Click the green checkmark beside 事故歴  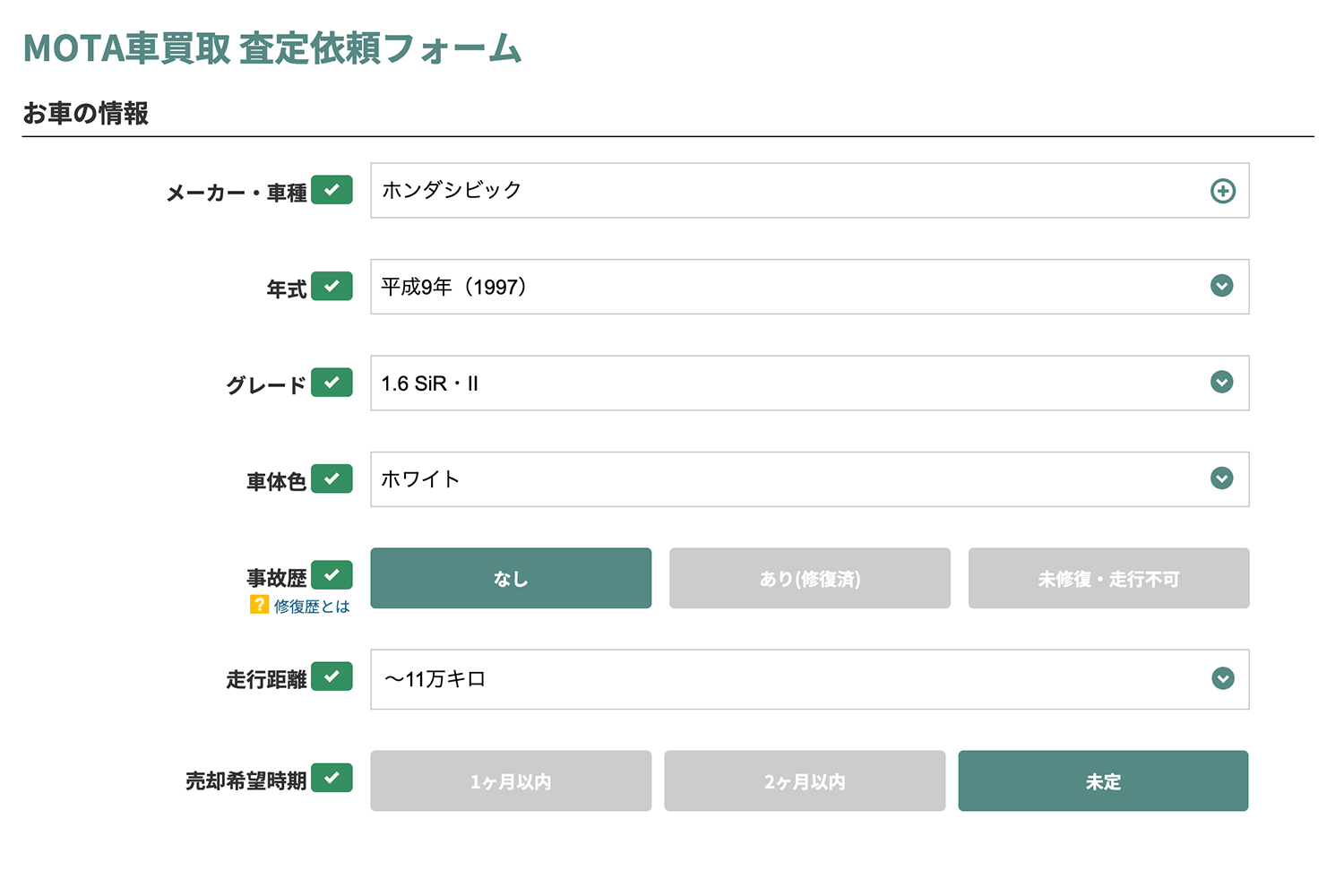click(332, 575)
